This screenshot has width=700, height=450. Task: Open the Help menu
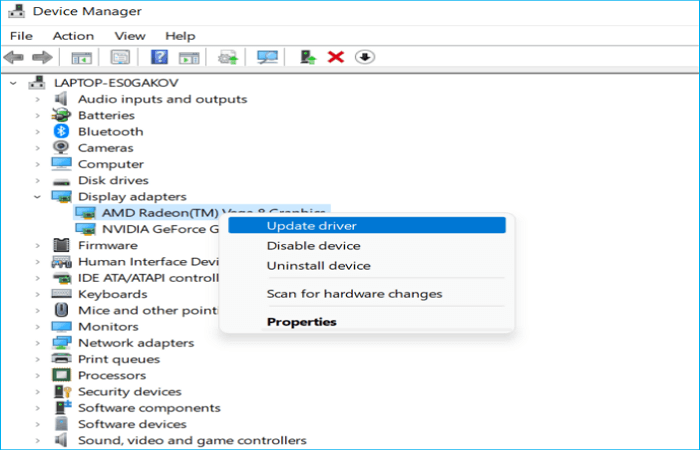point(180,36)
